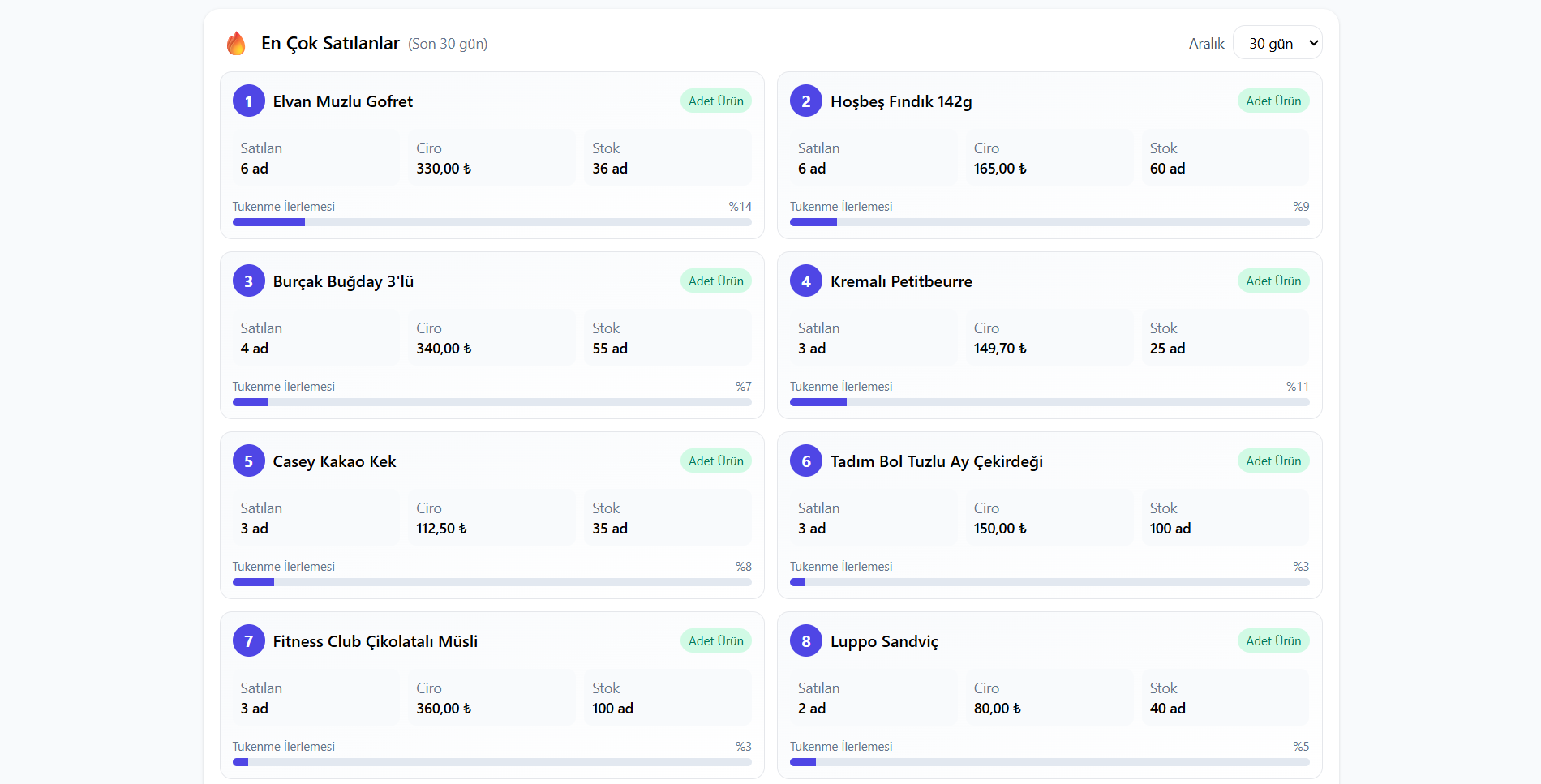The width and height of the screenshot is (1541, 784).
Task: Select the rank 5 badge for Casey Kakao Kek
Action: pyautogui.click(x=248, y=461)
